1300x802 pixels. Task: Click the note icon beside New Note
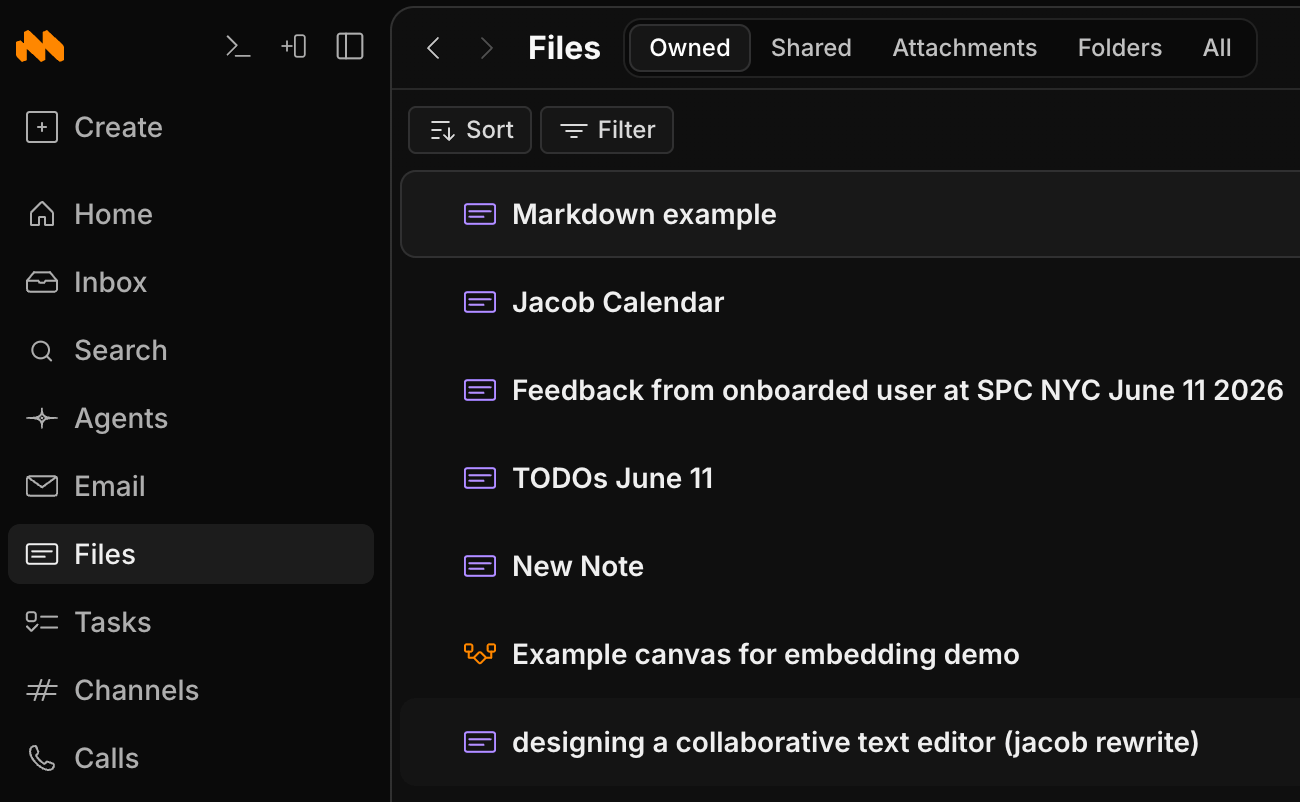(480, 566)
